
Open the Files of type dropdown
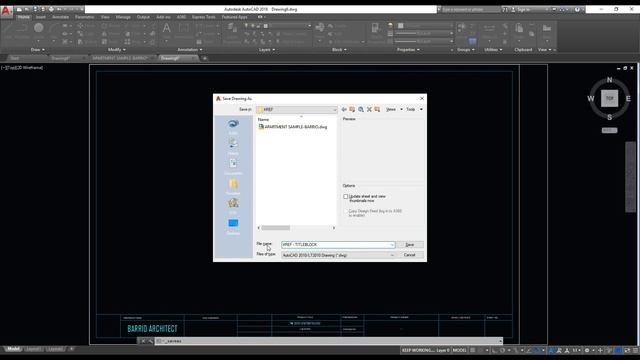click(338, 255)
